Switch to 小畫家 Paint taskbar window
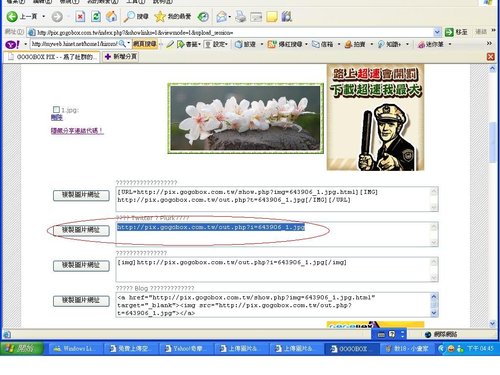 point(406,349)
